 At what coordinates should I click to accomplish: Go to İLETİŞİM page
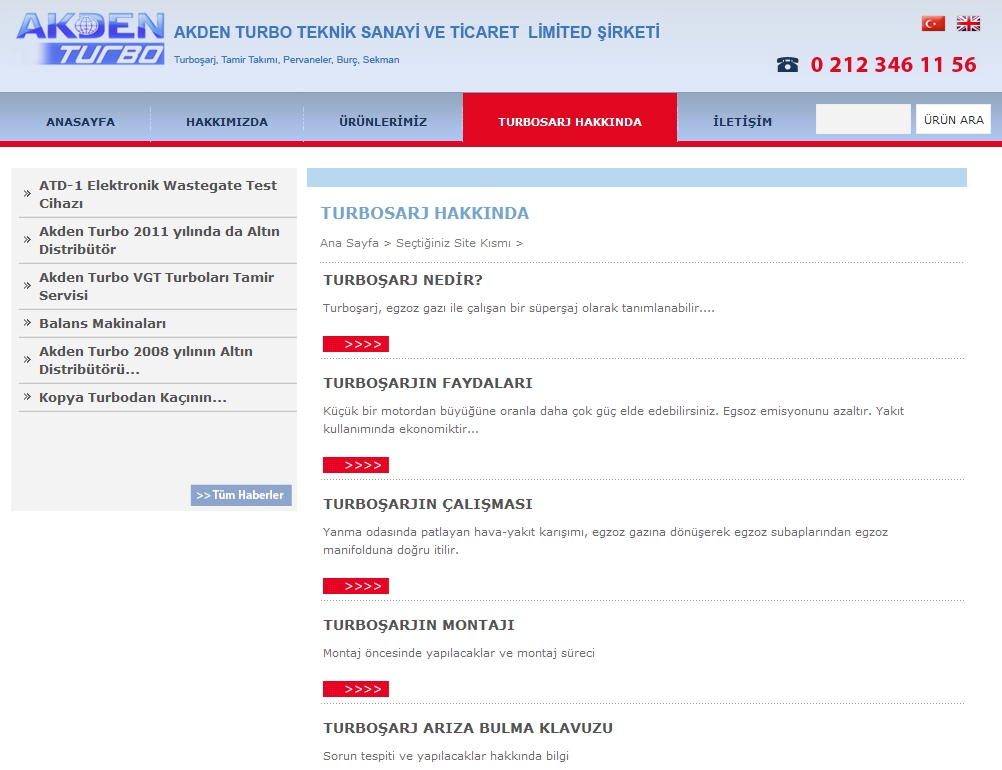[743, 121]
